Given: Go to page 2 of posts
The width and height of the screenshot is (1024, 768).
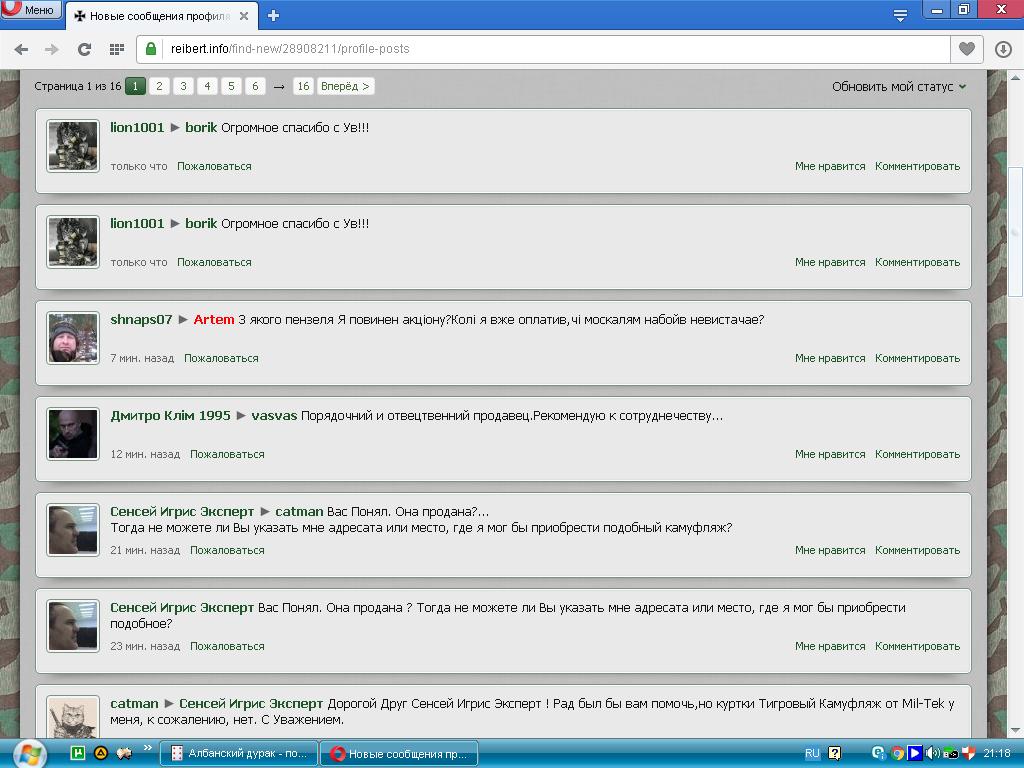Looking at the screenshot, I should (x=159, y=86).
